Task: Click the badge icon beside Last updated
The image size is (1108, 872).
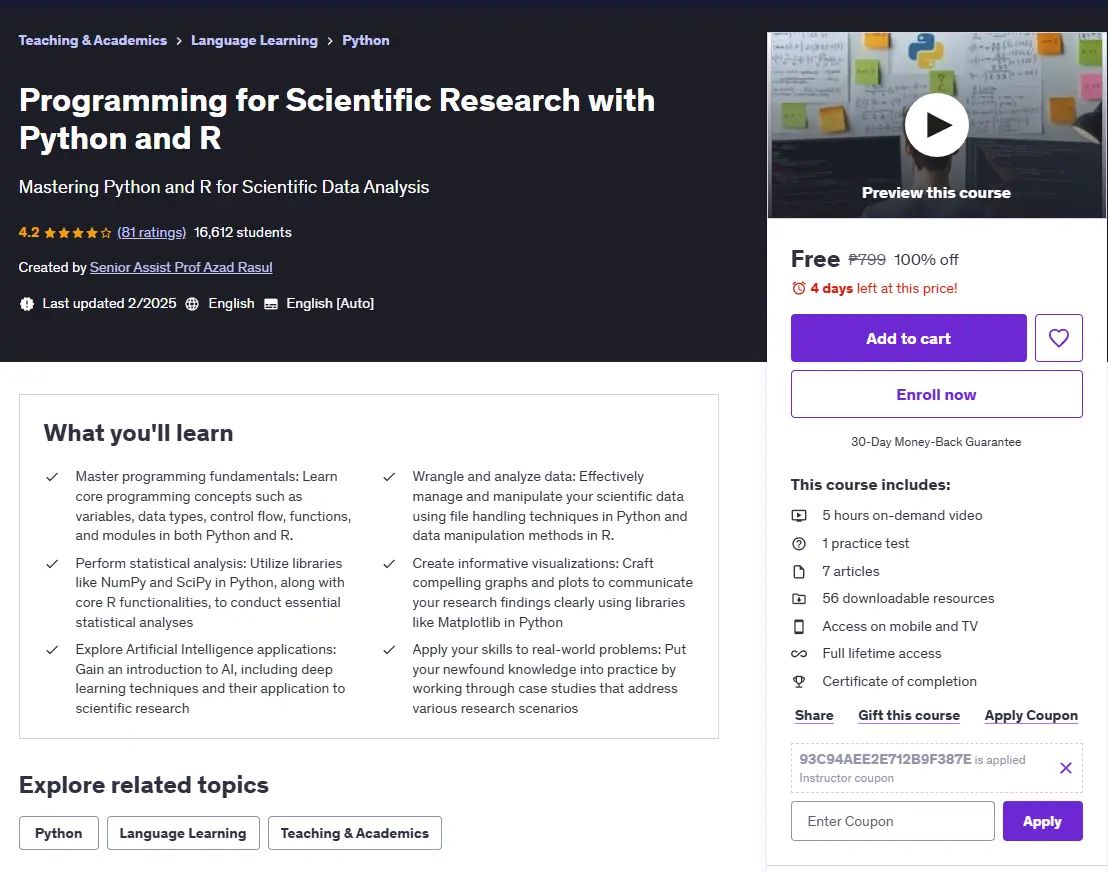Action: coord(27,304)
